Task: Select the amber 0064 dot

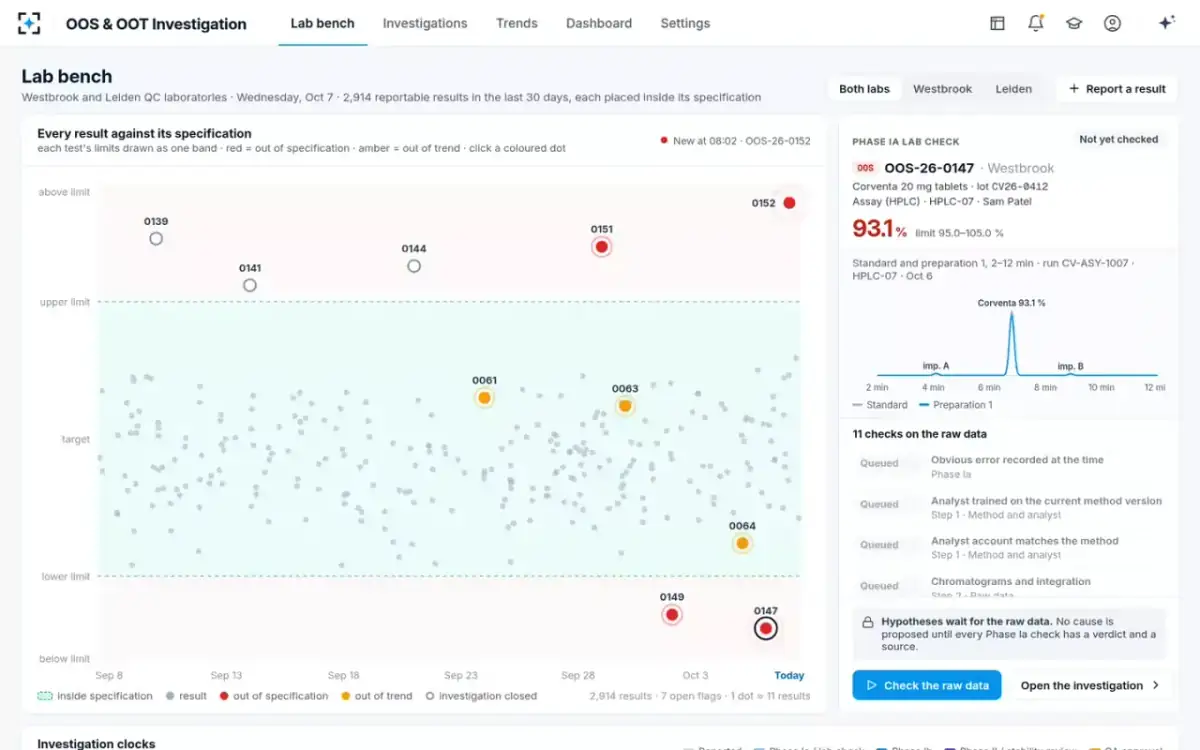Action: [x=742, y=544]
